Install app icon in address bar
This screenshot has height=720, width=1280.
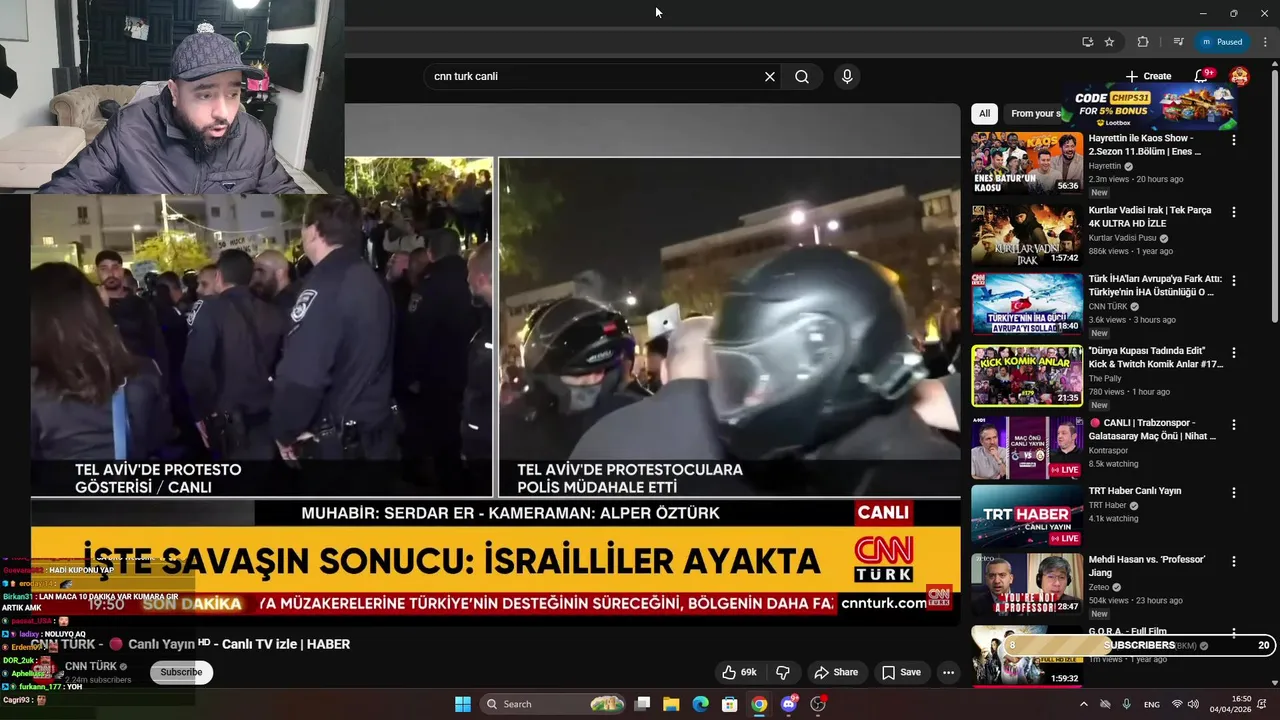(1087, 42)
